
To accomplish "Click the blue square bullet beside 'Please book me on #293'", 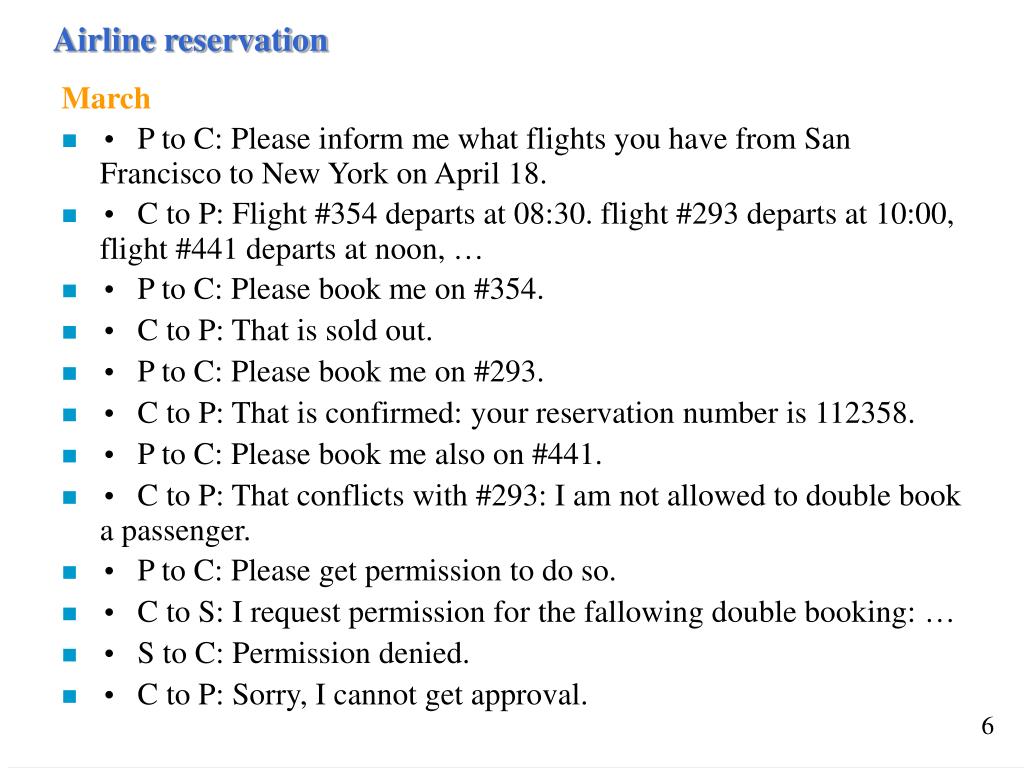I will (69, 373).
